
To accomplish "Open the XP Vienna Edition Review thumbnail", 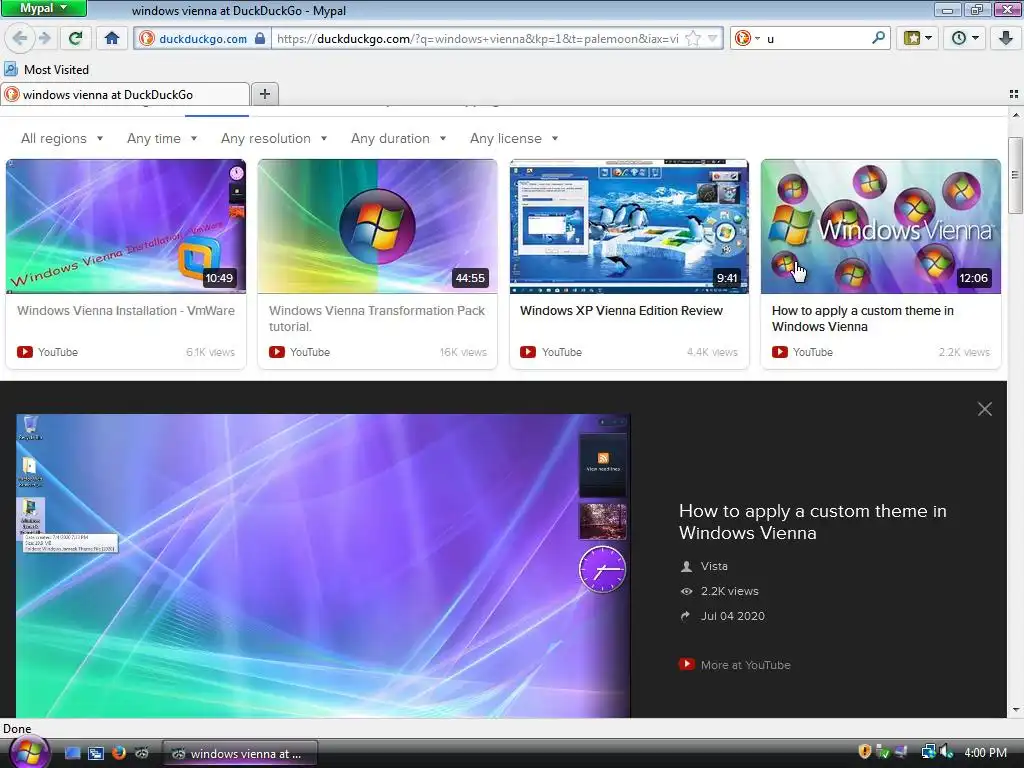I will 630,226.
